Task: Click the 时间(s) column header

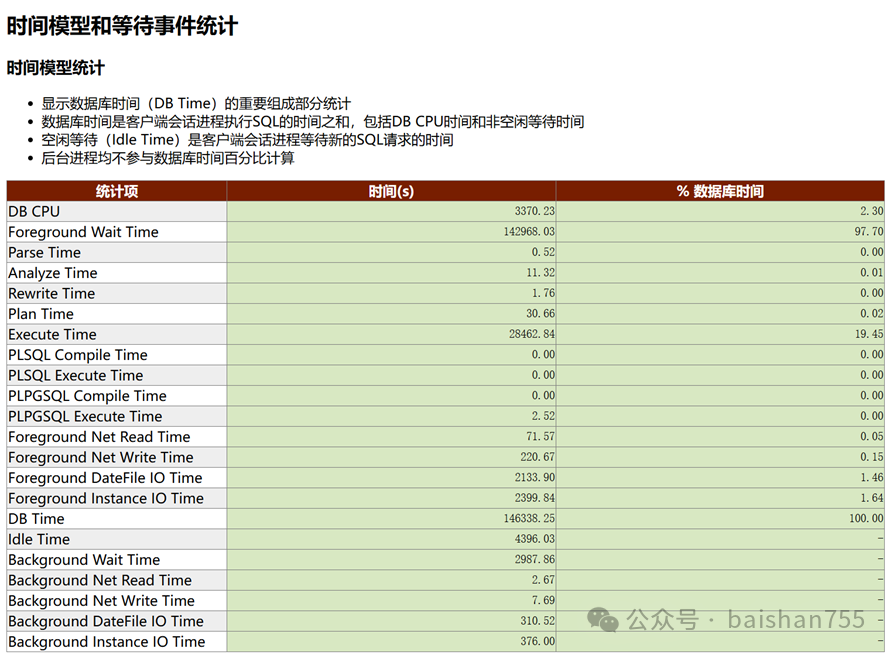Action: tap(391, 191)
